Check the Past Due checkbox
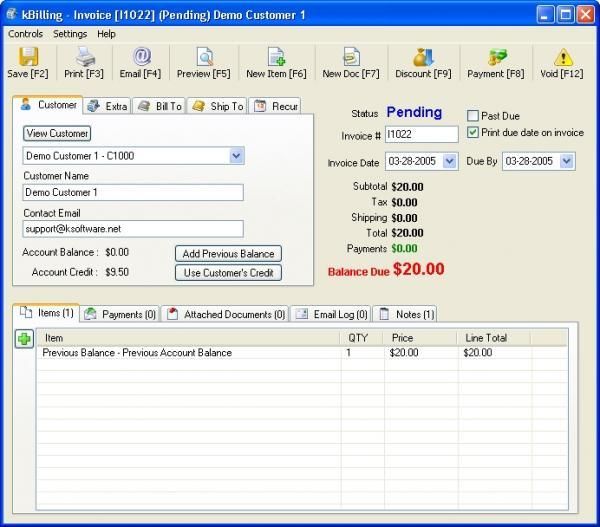 473,116
